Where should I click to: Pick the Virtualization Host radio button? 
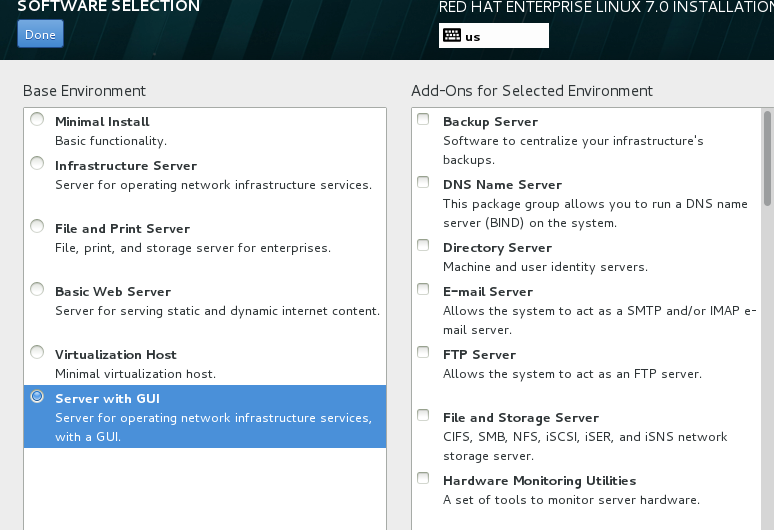click(37, 352)
